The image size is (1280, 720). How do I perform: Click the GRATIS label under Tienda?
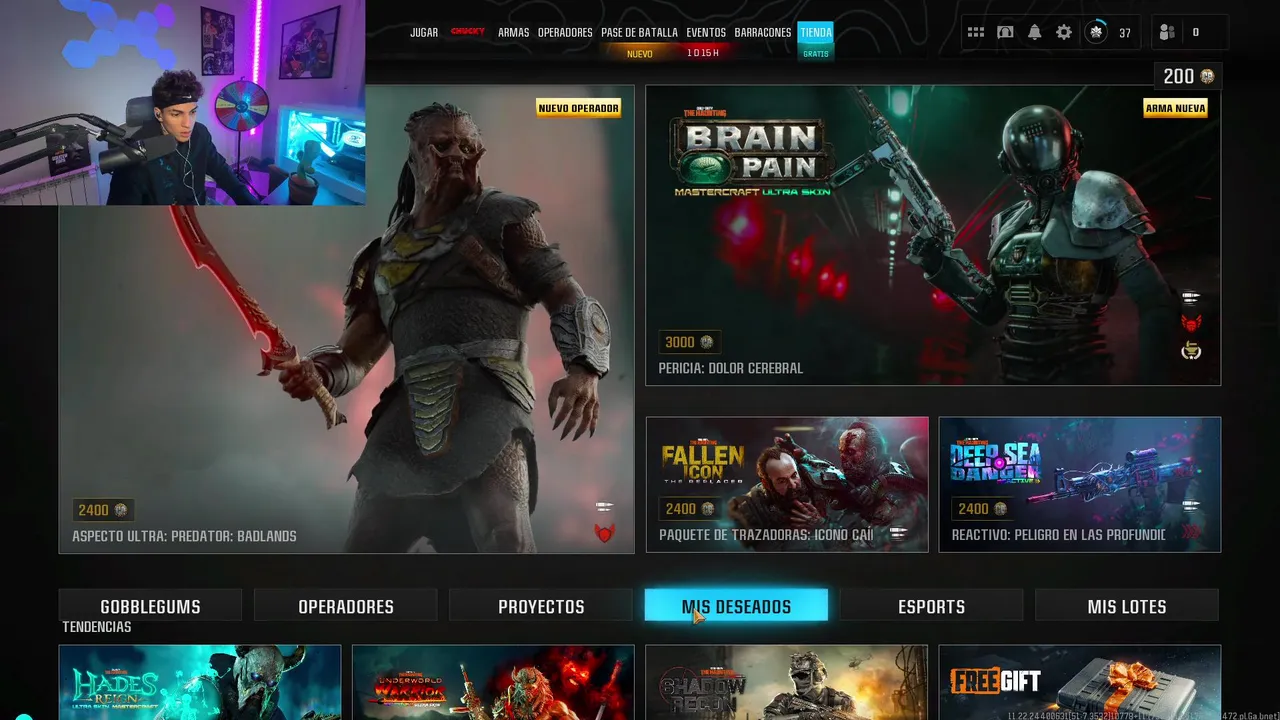pos(816,53)
